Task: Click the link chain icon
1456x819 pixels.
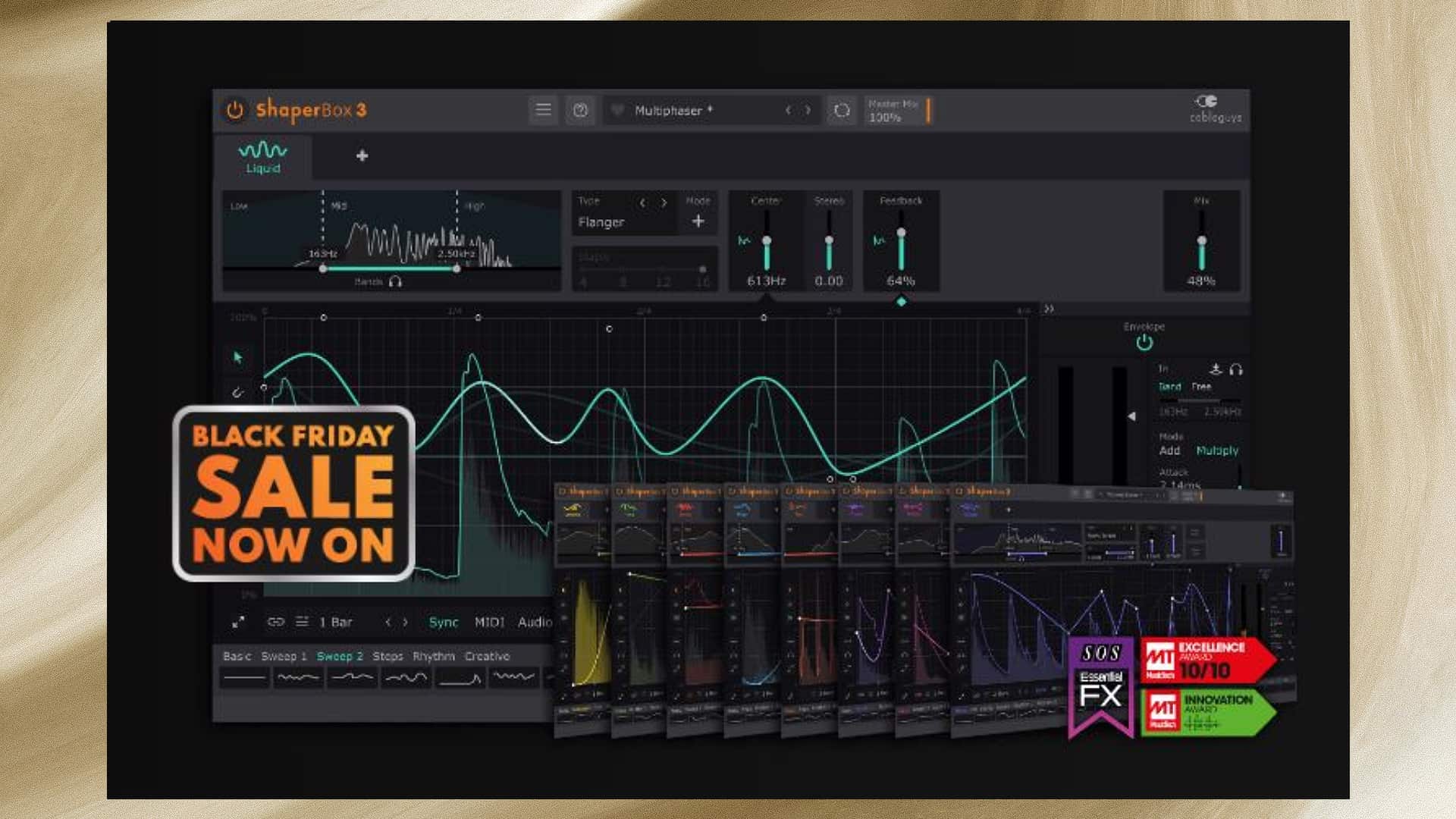Action: click(276, 622)
